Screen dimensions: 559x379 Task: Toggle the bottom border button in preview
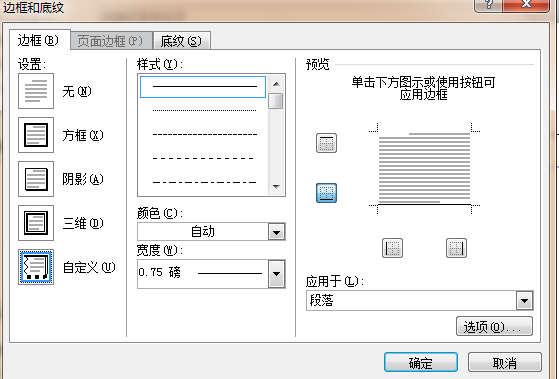tap(326, 193)
